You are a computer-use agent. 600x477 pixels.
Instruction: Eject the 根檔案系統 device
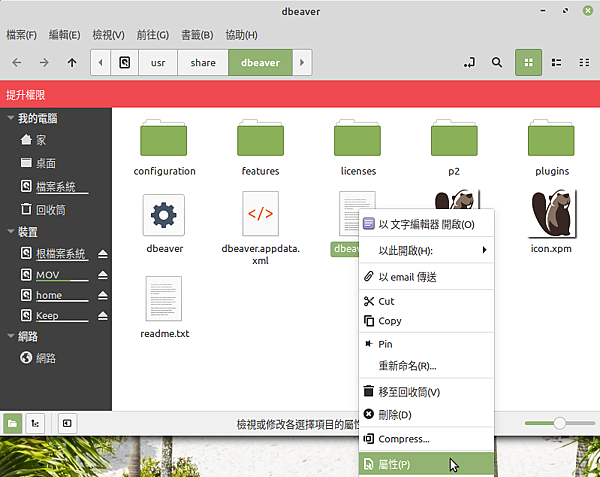point(103,254)
